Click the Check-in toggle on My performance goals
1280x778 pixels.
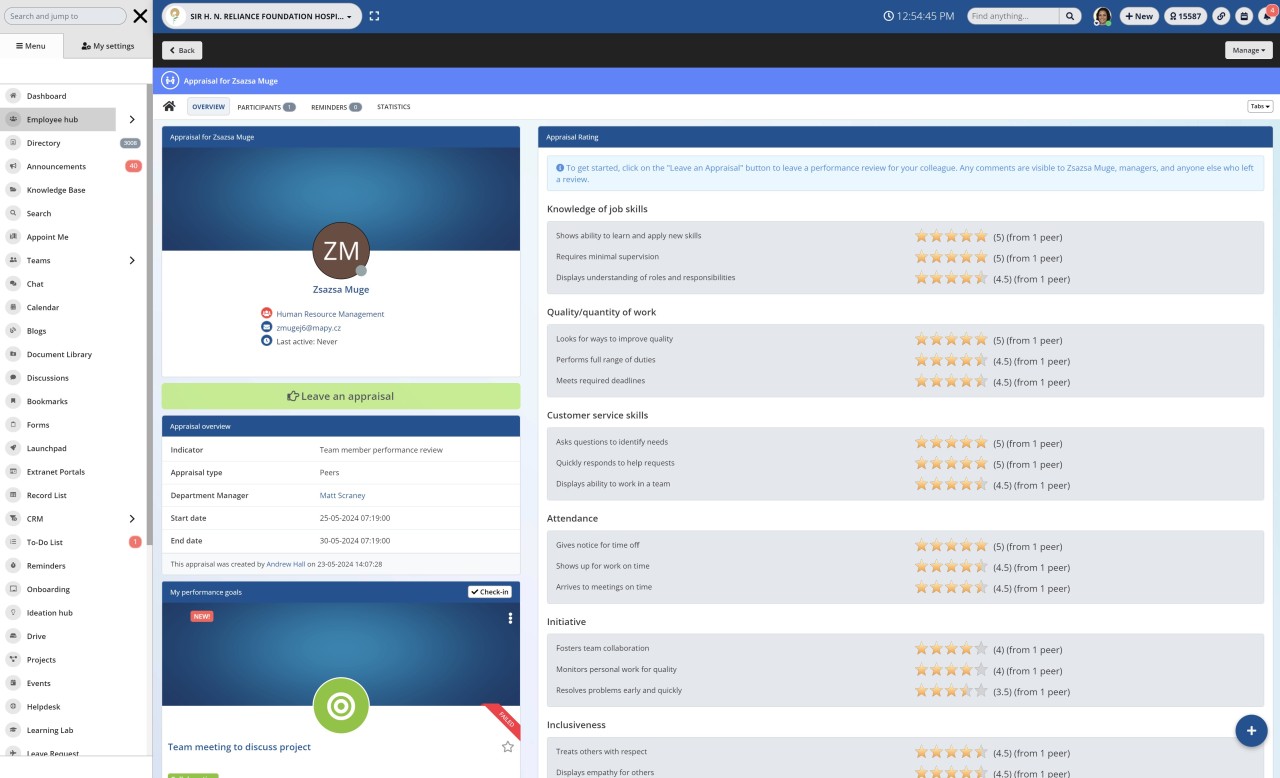pos(489,591)
